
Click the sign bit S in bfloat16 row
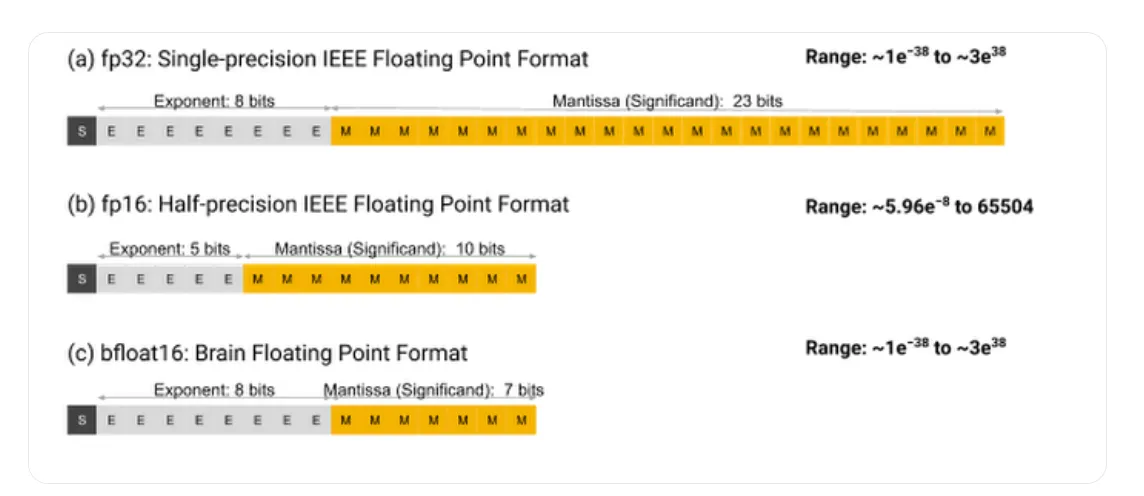point(81,420)
